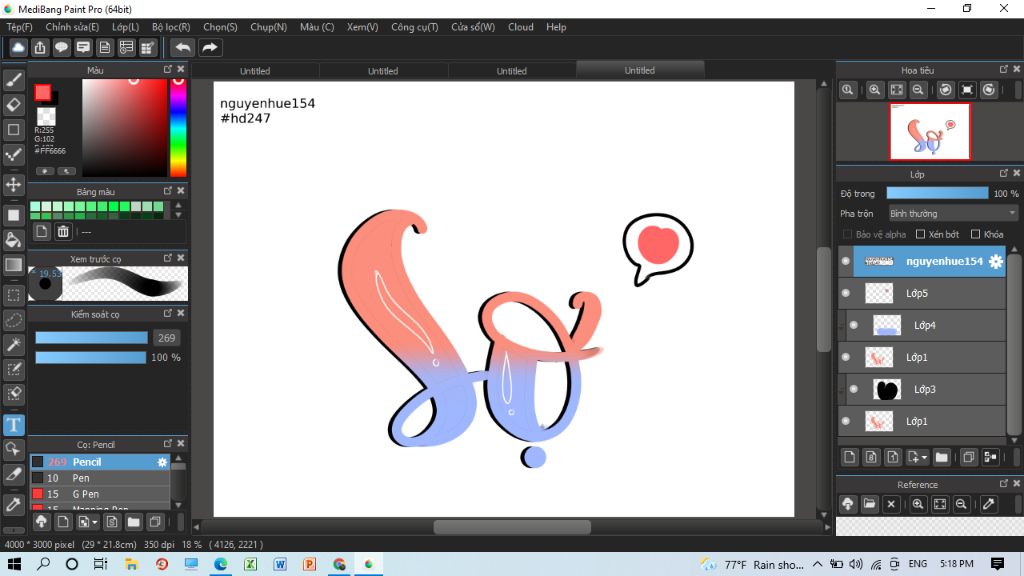Open brush folder in brush panel
The image size is (1024, 576).
point(133,522)
